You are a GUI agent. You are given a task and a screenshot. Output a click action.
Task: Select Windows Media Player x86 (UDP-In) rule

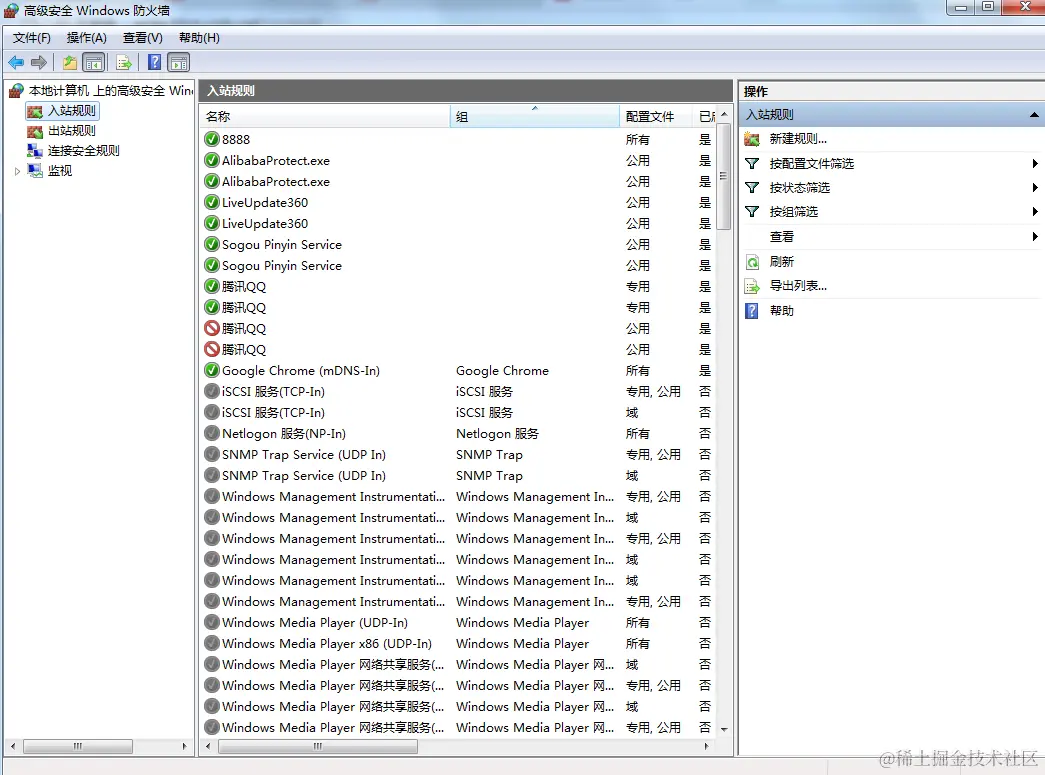pos(458,643)
